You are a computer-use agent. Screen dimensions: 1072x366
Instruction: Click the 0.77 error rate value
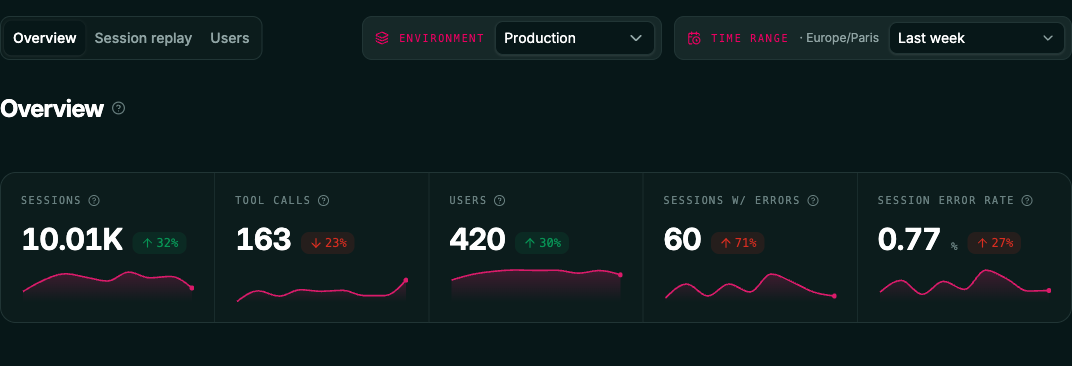tap(909, 240)
